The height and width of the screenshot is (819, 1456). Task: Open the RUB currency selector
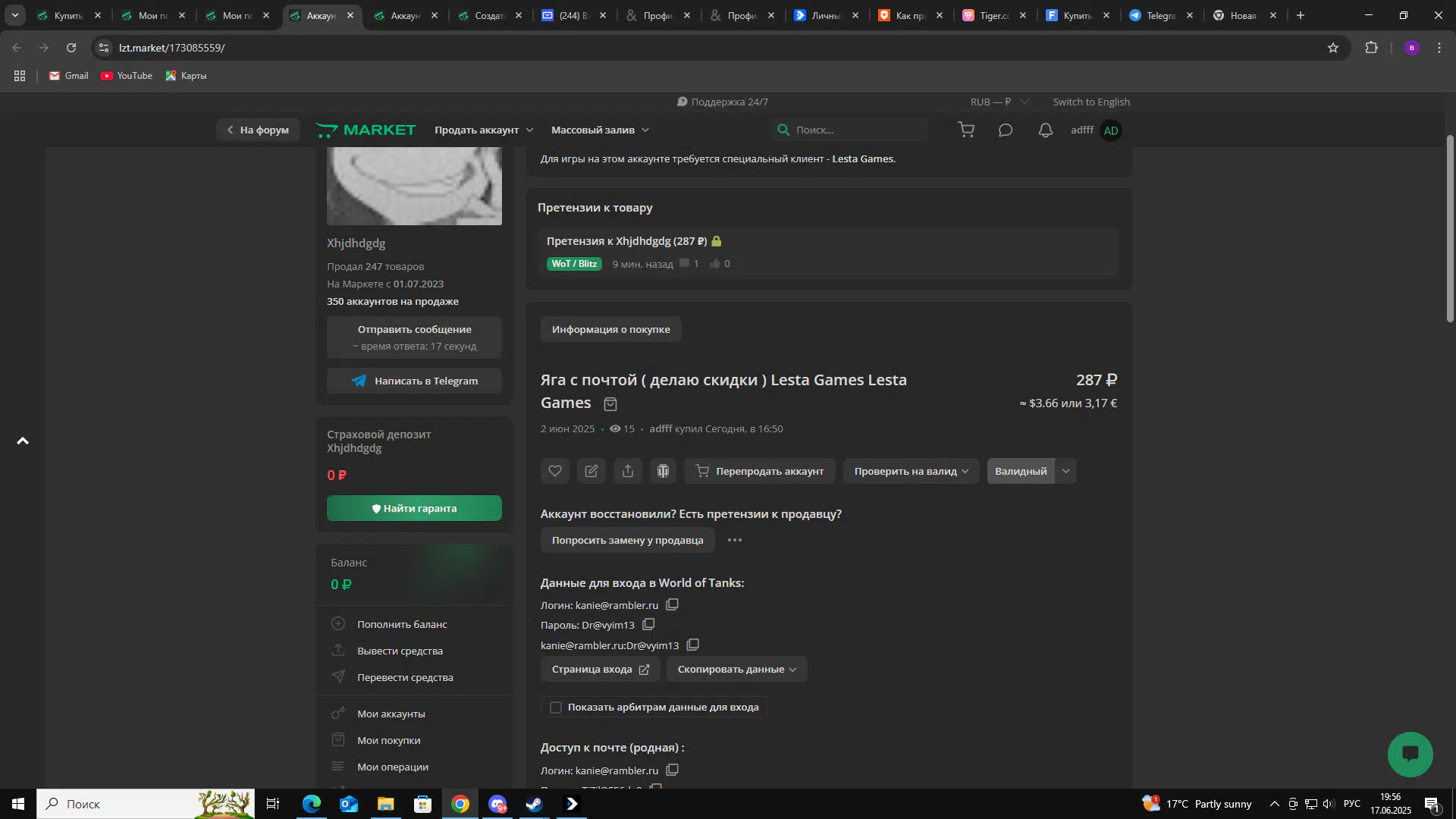click(x=999, y=102)
